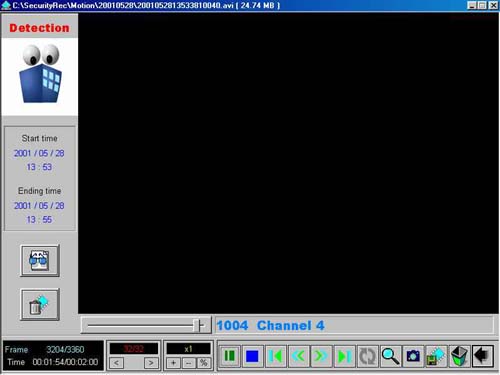
Task: Toggle the loop/repeat playback icon
Action: [367, 356]
